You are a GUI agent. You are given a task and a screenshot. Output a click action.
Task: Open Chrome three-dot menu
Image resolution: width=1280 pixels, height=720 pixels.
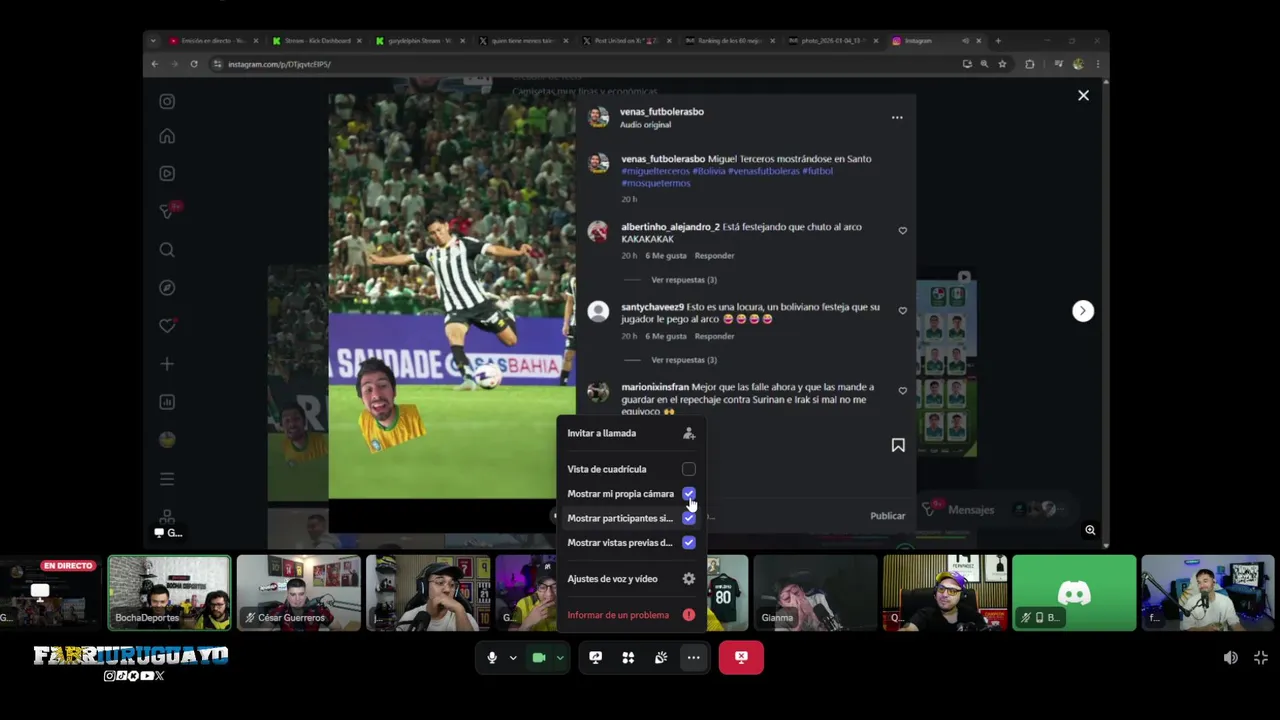tap(1098, 64)
